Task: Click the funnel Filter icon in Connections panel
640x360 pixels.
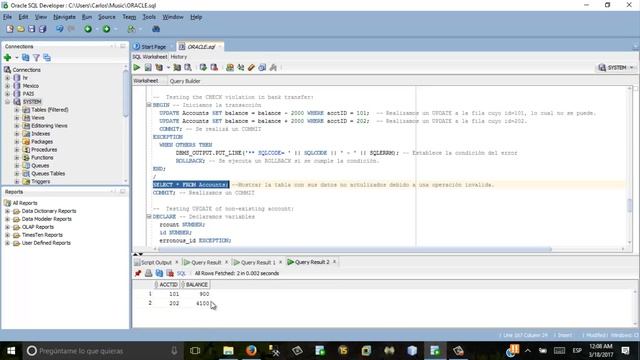Action: point(36,58)
